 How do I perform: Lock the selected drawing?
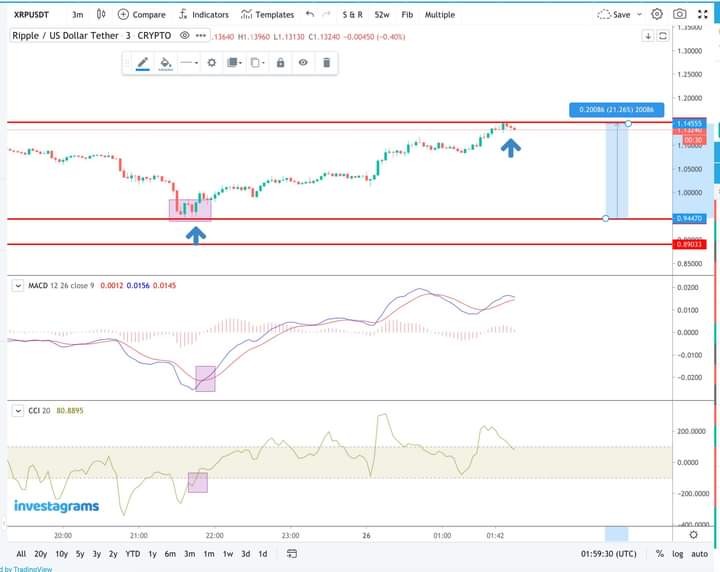280,63
